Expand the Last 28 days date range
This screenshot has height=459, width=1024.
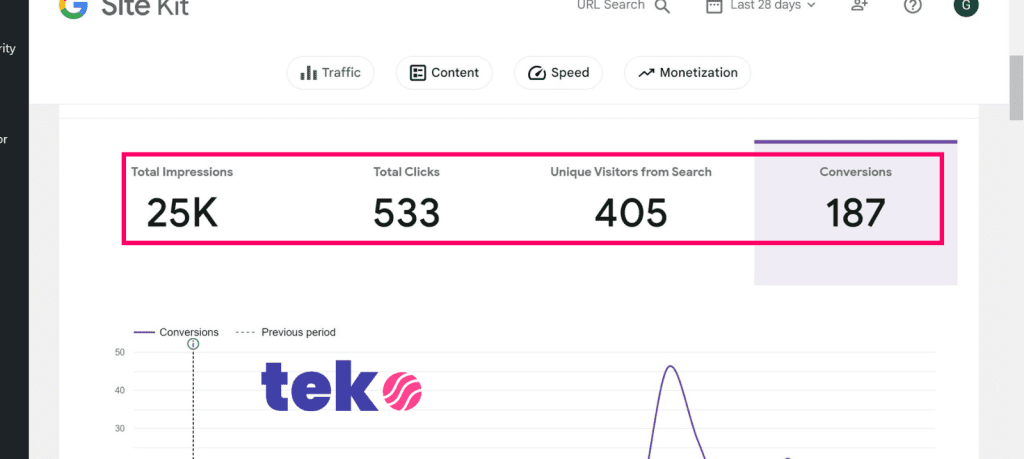point(761,6)
